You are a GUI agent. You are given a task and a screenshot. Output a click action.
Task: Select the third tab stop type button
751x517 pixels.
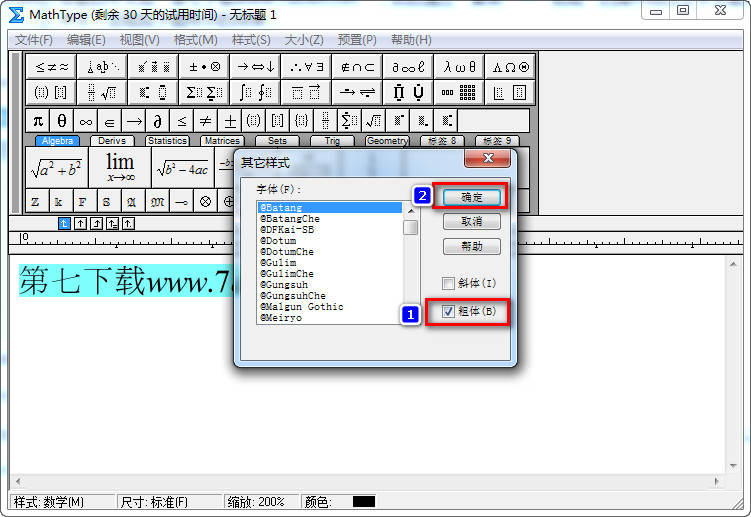click(96, 223)
